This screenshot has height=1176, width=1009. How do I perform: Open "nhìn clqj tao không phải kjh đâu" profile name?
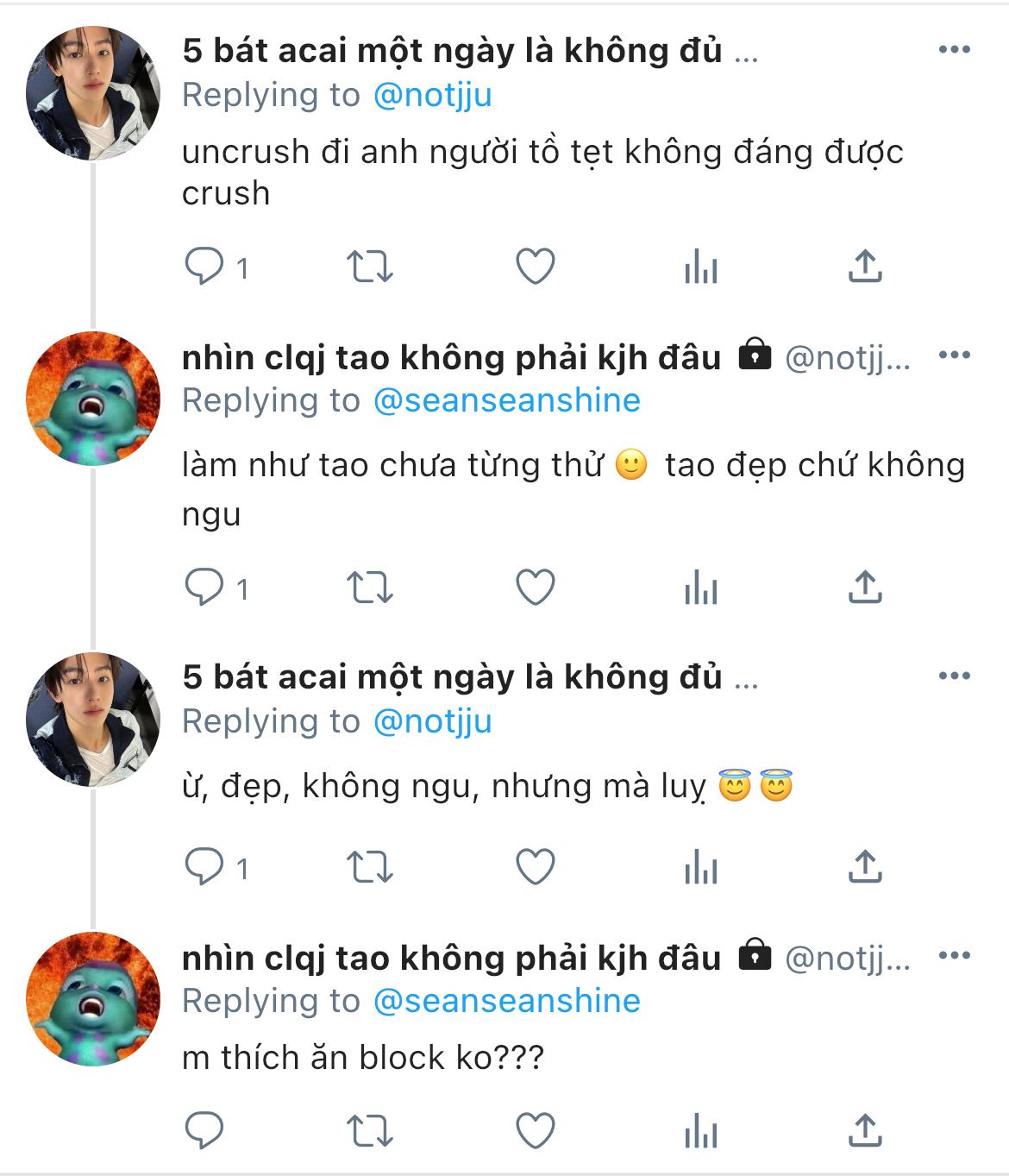pos(451,357)
